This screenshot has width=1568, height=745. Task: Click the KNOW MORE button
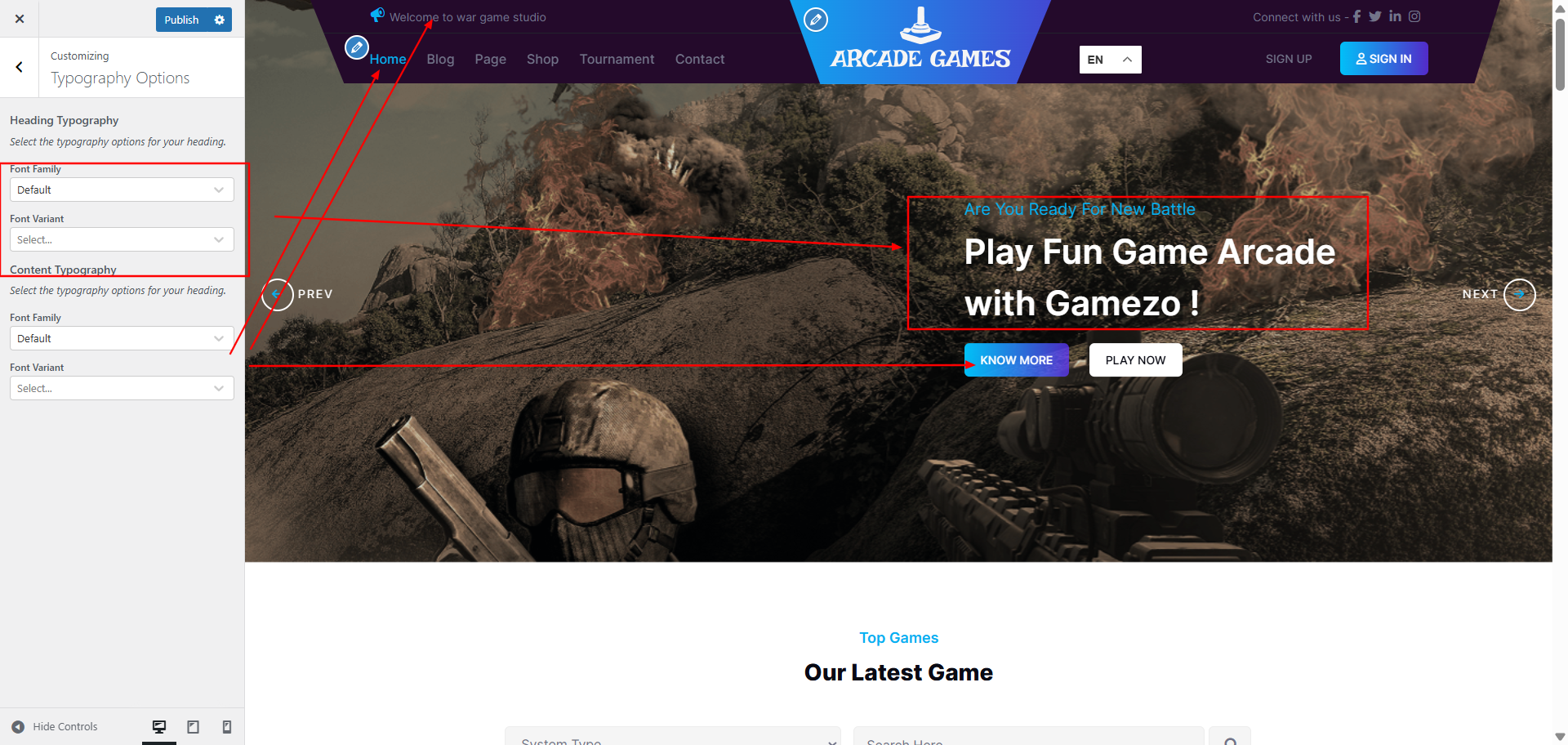[1017, 360]
